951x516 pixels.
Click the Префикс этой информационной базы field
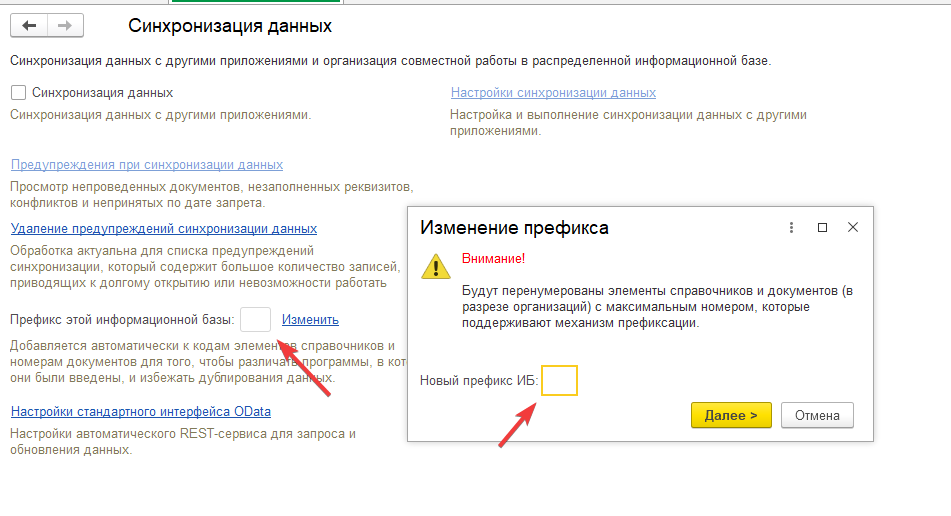coord(256,320)
